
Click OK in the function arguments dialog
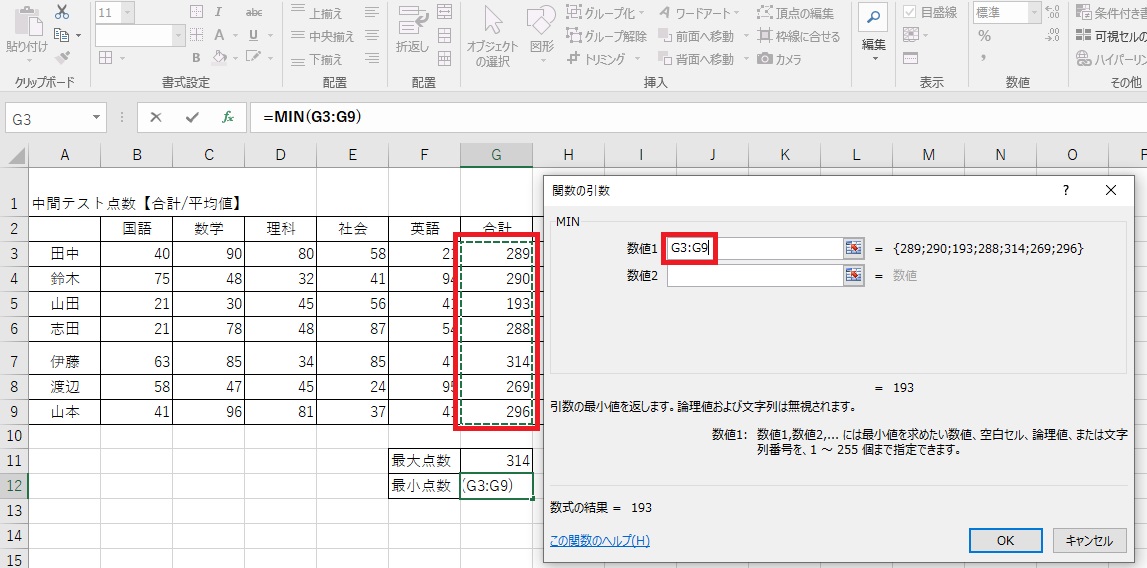(x=1005, y=540)
